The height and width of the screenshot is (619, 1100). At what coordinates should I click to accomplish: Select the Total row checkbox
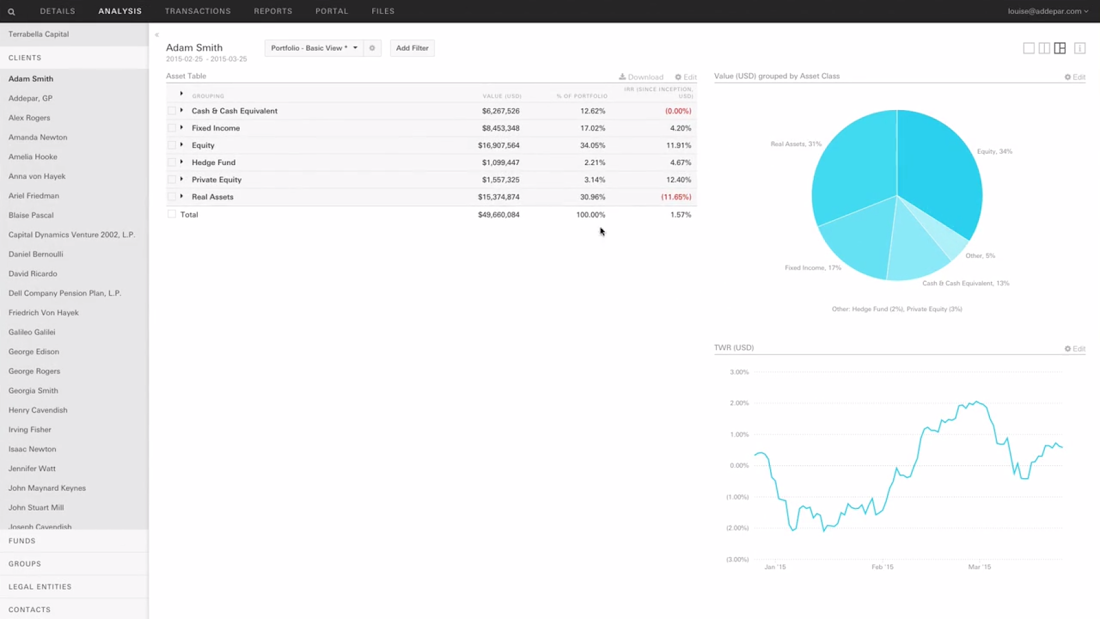(172, 214)
